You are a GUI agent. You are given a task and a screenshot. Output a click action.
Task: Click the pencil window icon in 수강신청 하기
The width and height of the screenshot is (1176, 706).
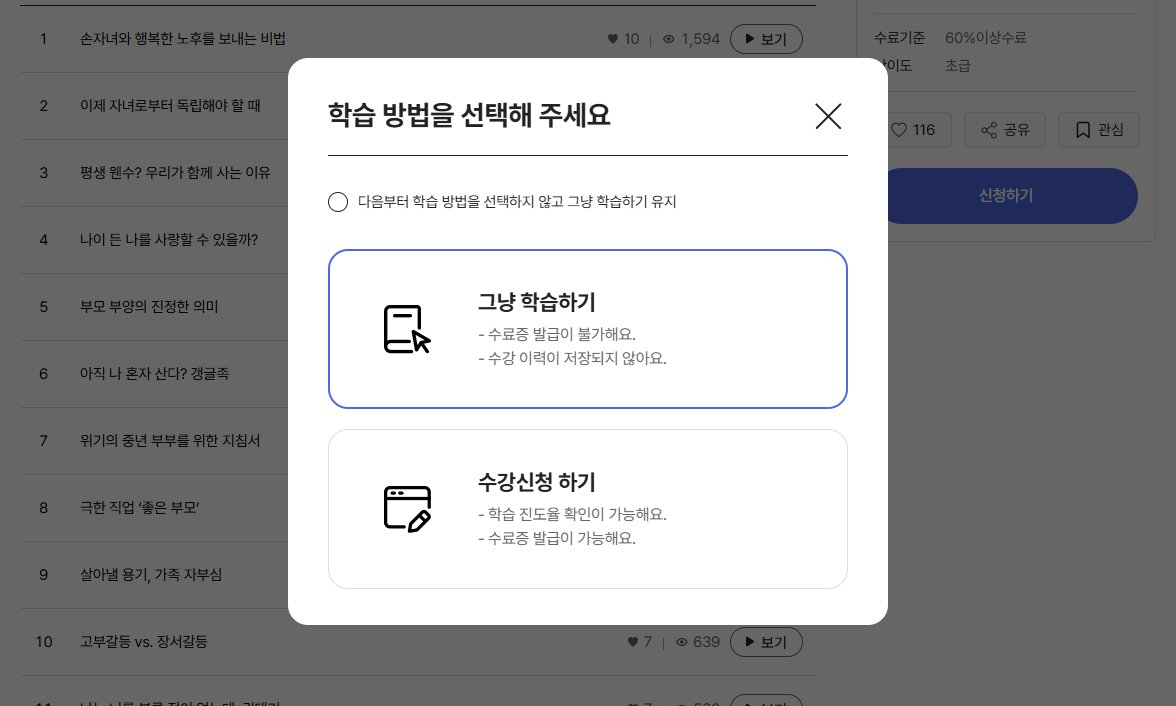tap(406, 509)
